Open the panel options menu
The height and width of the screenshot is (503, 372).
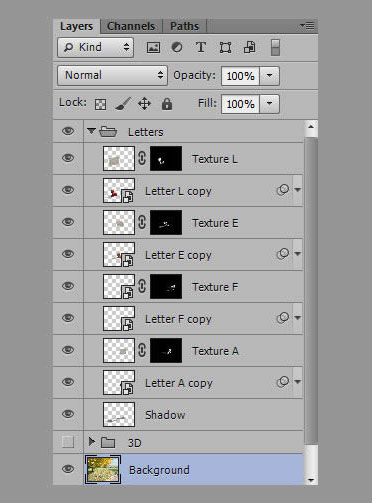click(x=307, y=26)
